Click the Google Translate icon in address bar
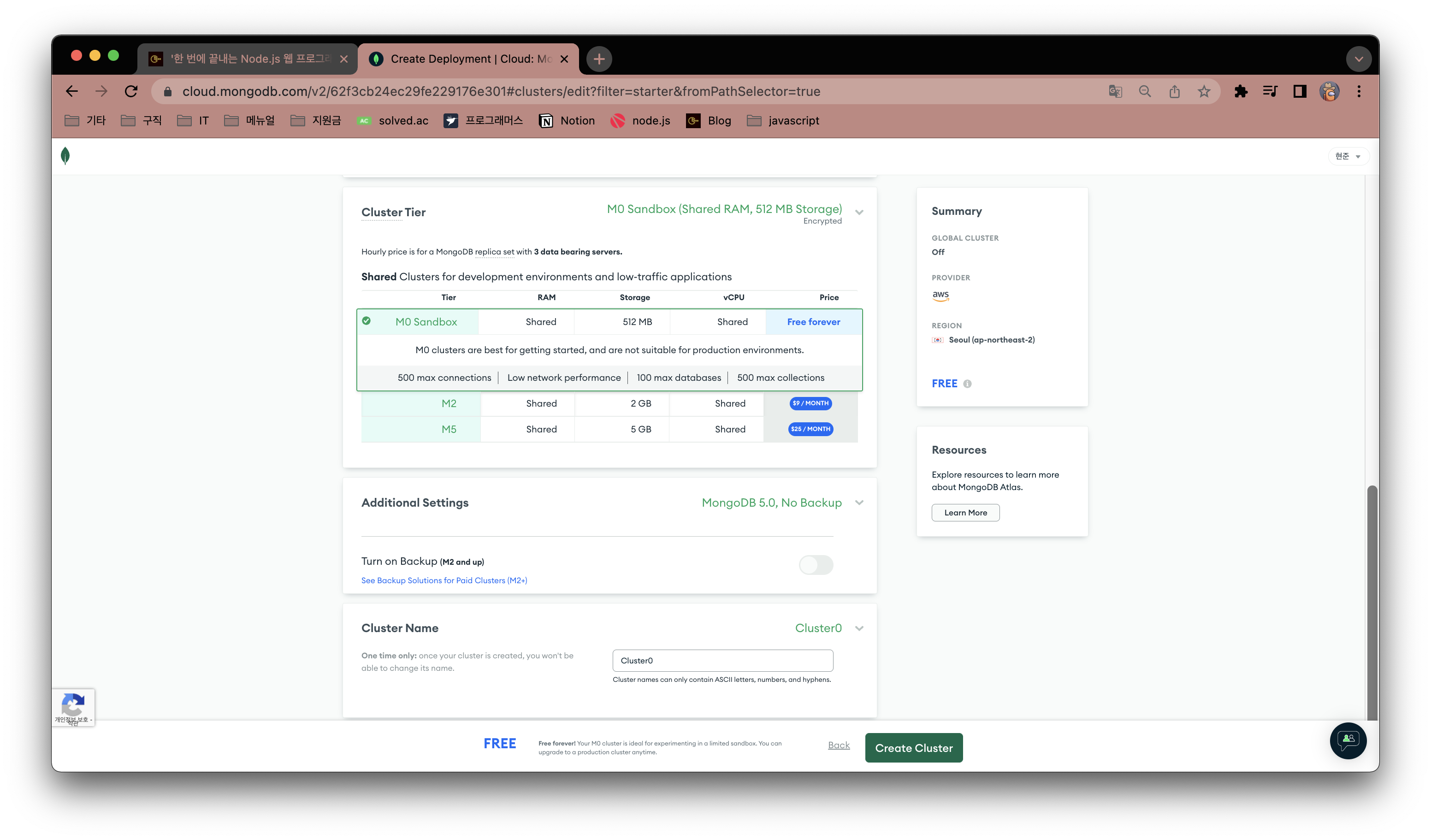The image size is (1431, 840). tap(1115, 91)
